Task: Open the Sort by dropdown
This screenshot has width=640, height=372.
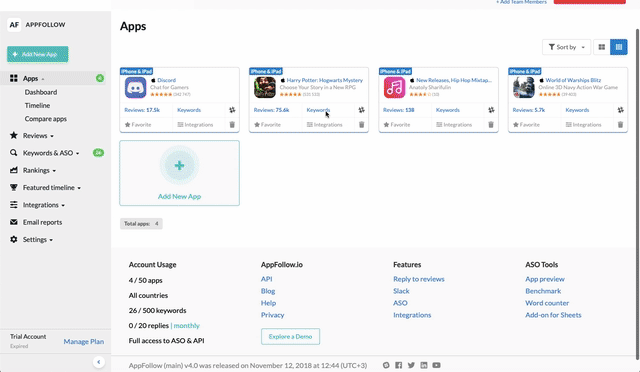Action: click(566, 47)
